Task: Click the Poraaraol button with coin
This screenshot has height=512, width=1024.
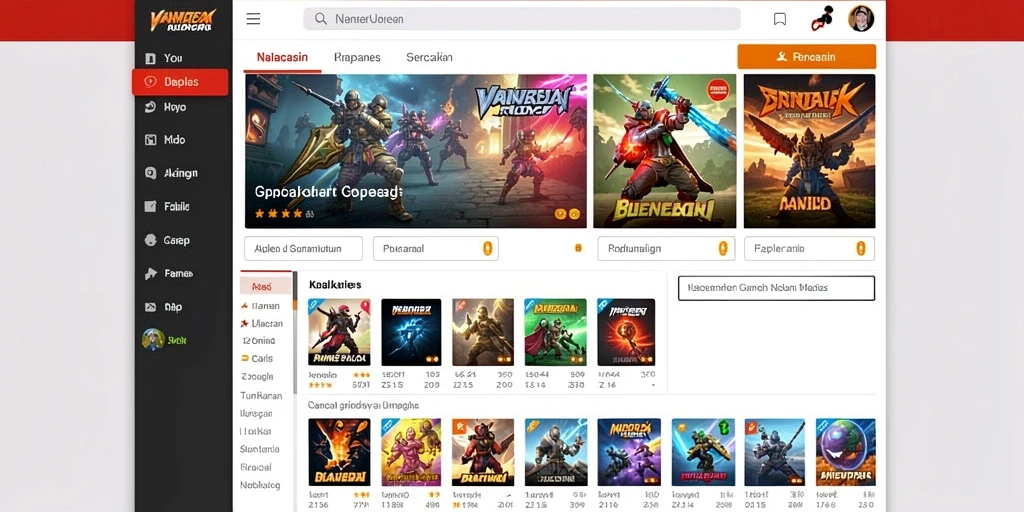Action: pyautogui.click(x=436, y=249)
